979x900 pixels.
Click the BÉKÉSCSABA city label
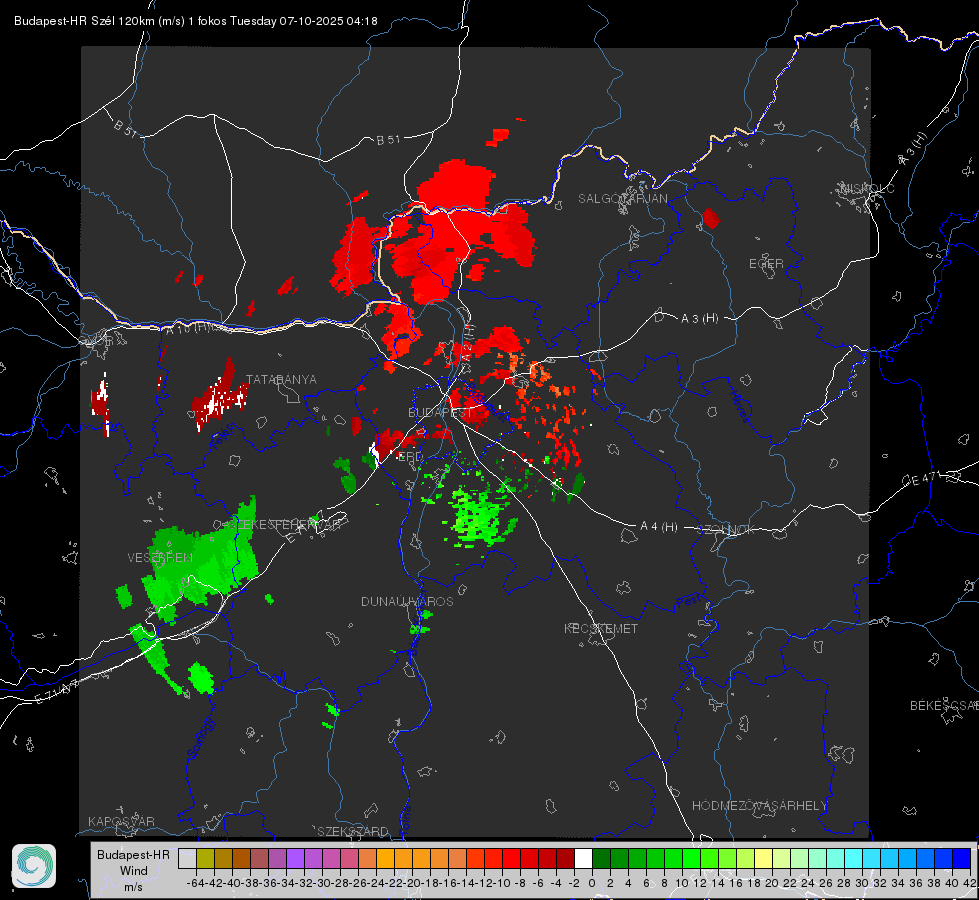(944, 705)
